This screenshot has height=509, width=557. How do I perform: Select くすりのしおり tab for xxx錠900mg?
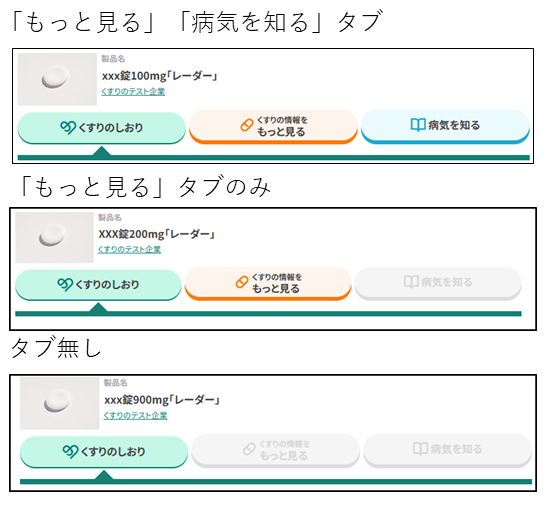(104, 452)
